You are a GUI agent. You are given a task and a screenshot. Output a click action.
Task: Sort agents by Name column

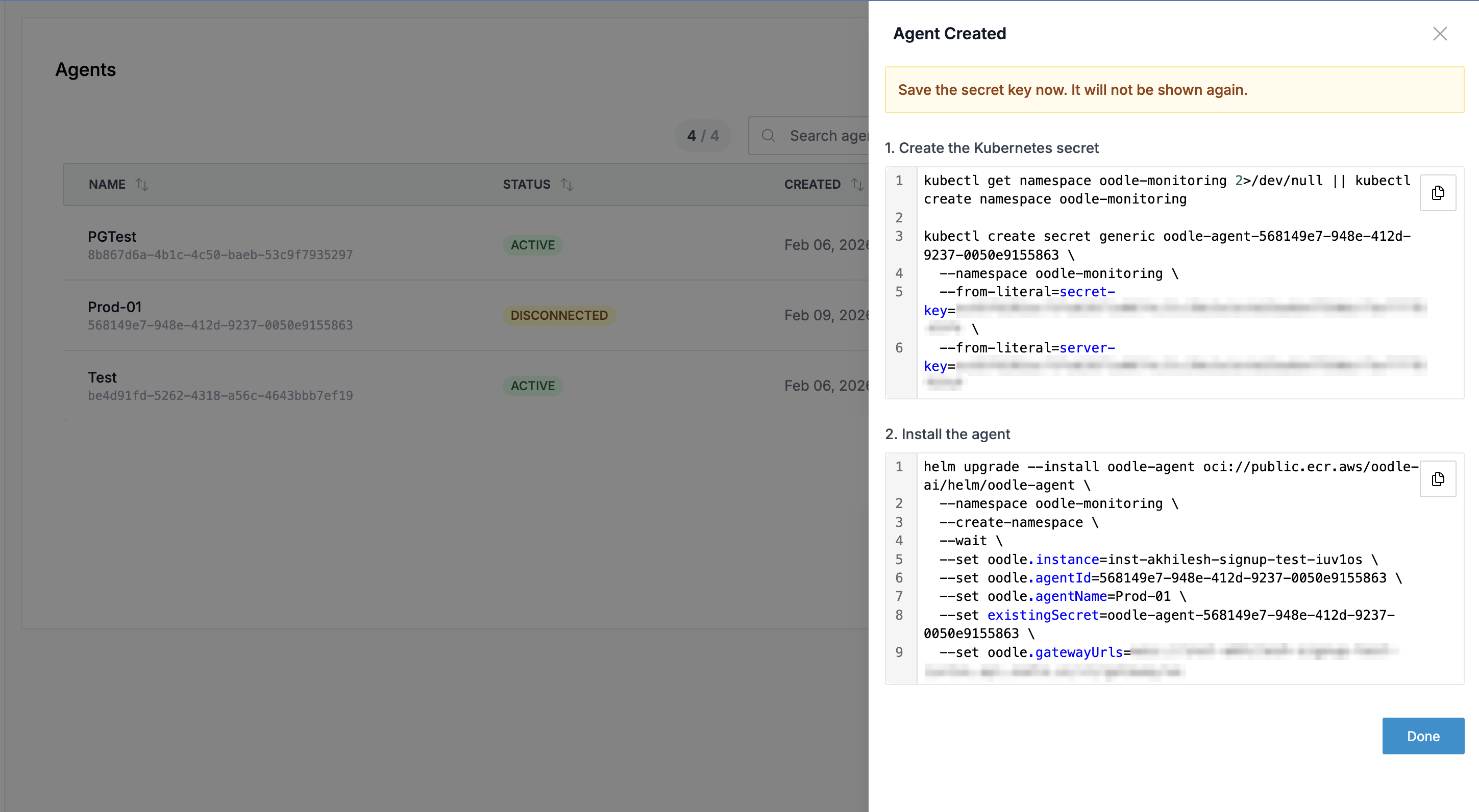click(x=142, y=184)
